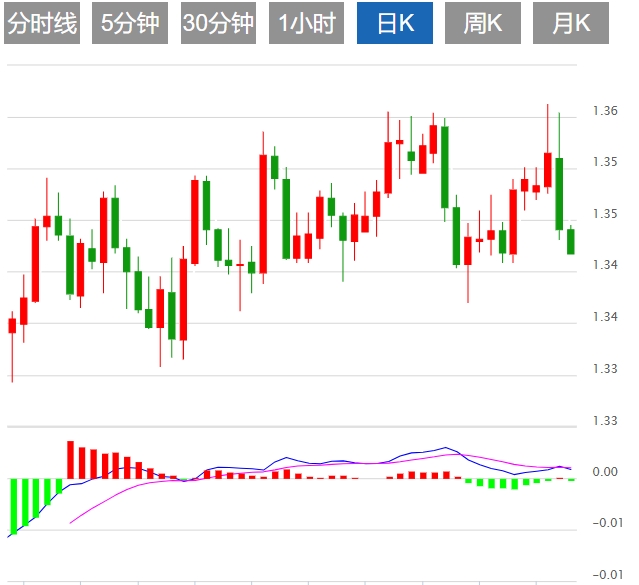Switch to the 周K weekly tab
Screen dimensions: 639x585
(483, 23)
